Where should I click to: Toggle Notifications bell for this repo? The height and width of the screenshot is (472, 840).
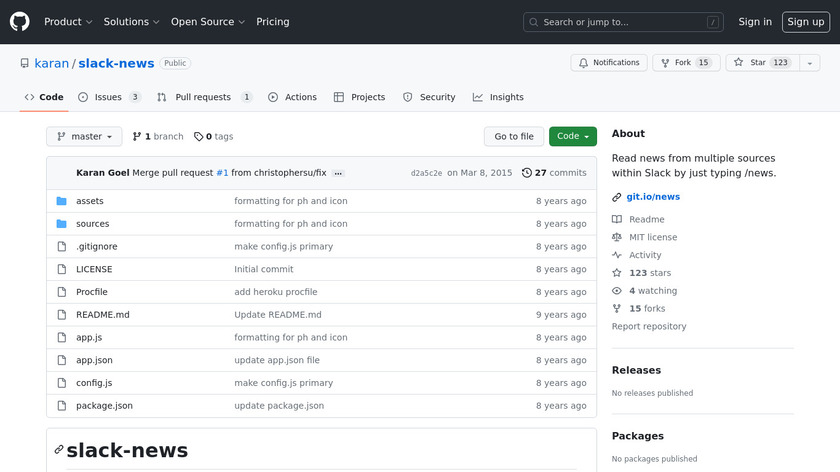tap(609, 63)
